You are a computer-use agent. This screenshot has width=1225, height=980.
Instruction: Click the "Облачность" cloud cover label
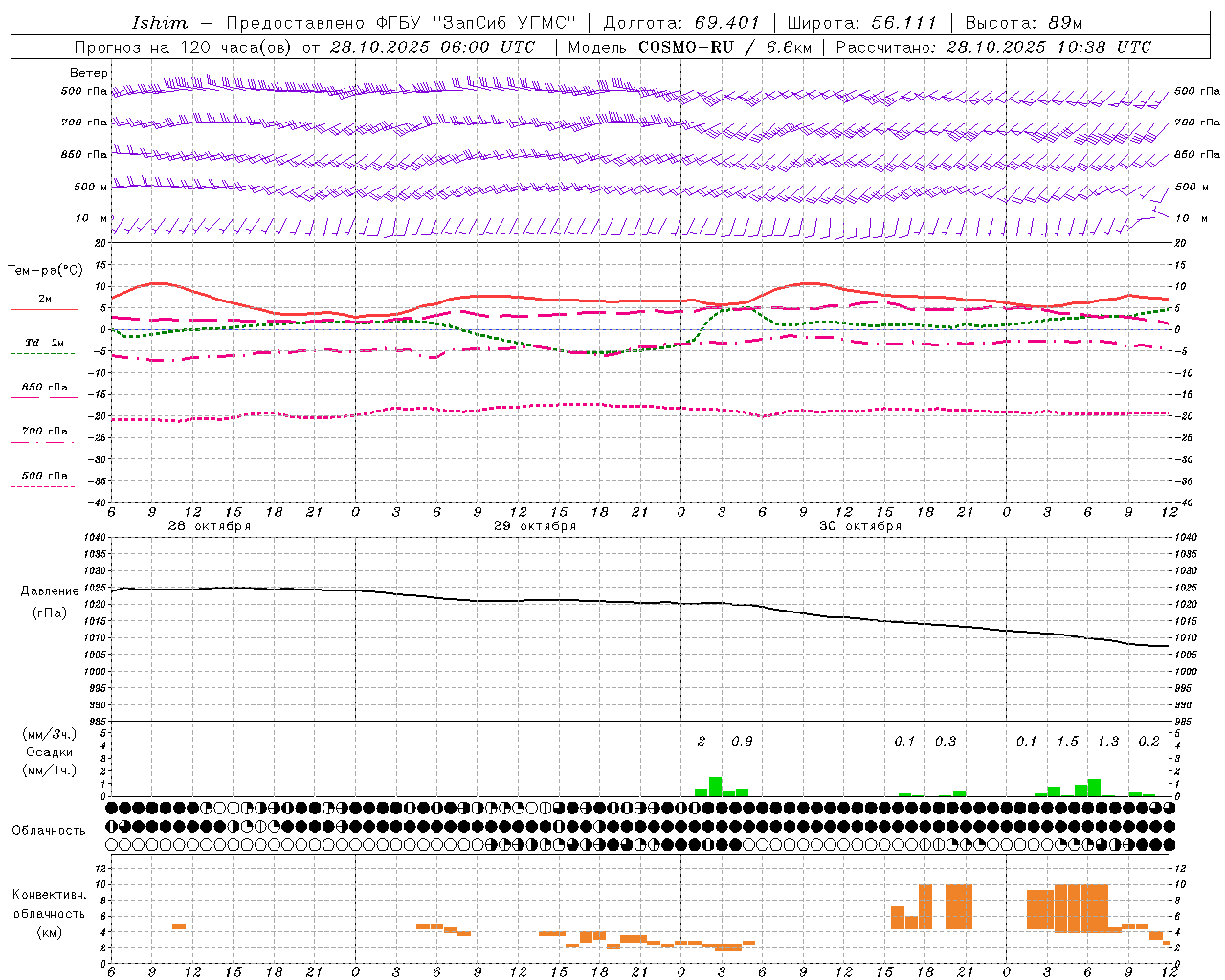pos(49,830)
